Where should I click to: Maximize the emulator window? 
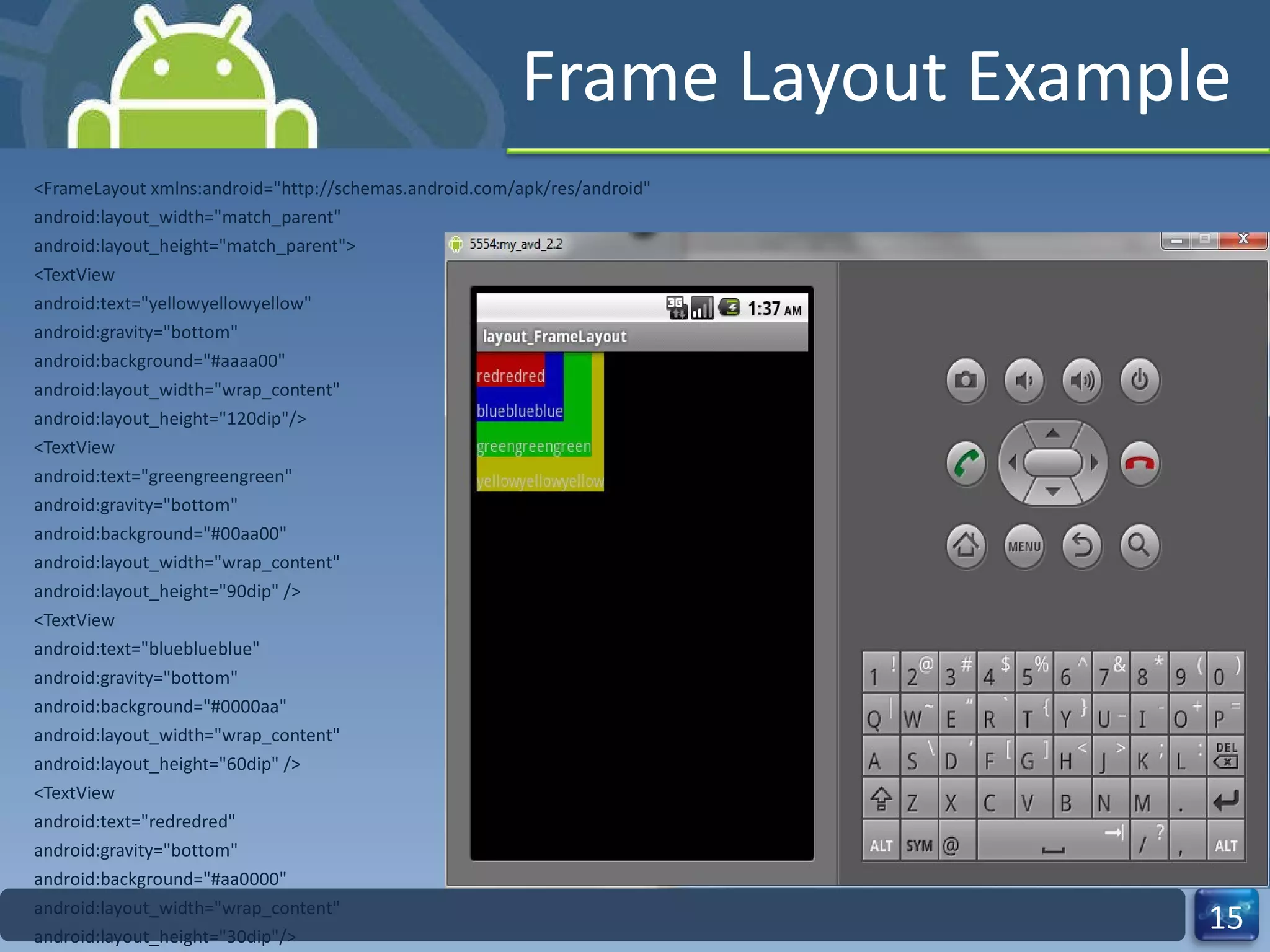pos(1204,240)
